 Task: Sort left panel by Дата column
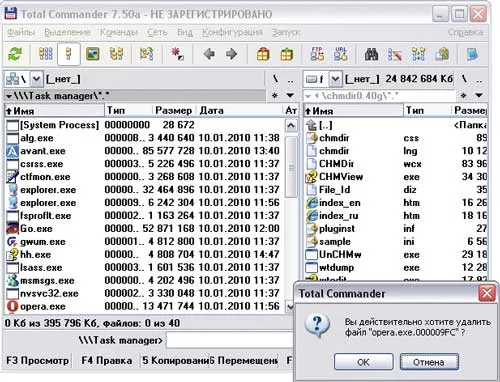tap(239, 110)
